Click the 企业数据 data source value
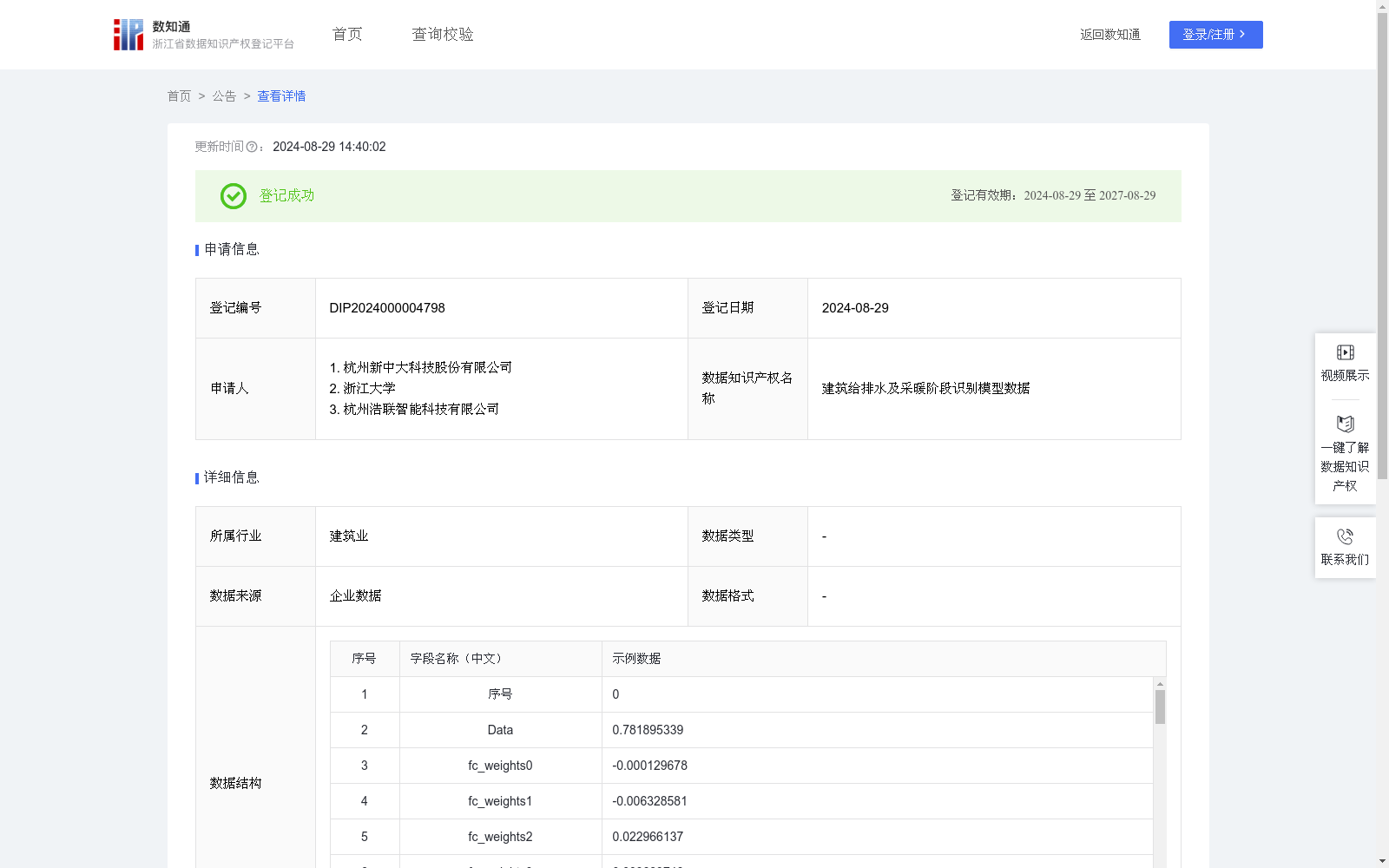Image resolution: width=1389 pixels, height=868 pixels. 355,596
